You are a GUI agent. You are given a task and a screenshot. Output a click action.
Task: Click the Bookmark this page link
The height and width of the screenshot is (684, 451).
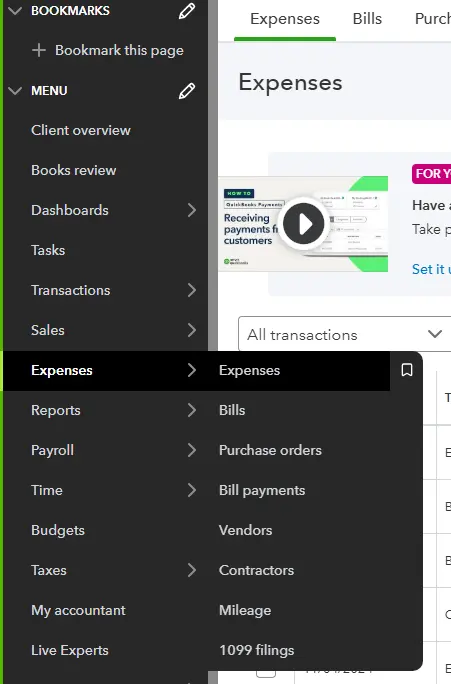(119, 51)
